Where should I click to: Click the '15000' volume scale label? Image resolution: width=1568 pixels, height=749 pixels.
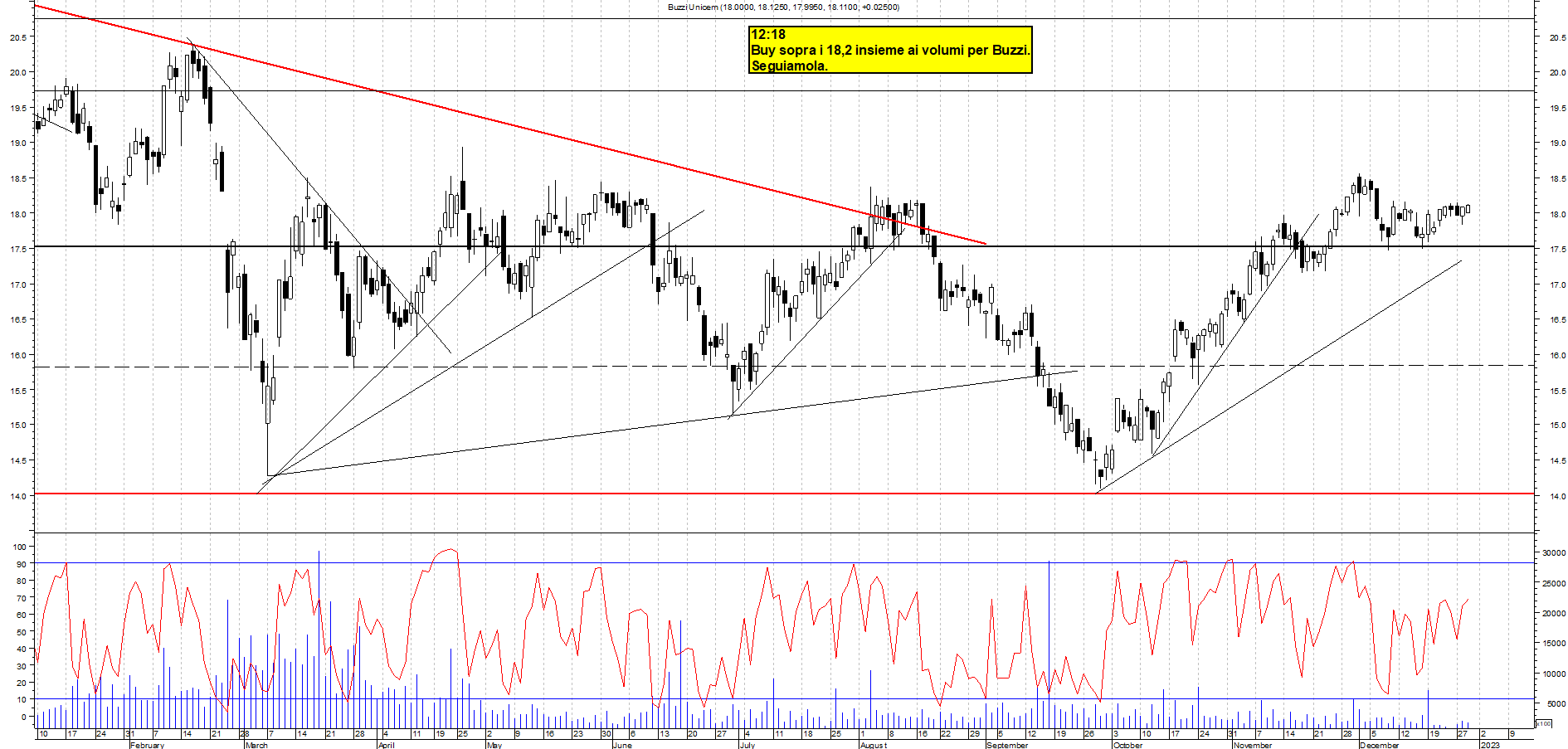tap(1554, 643)
